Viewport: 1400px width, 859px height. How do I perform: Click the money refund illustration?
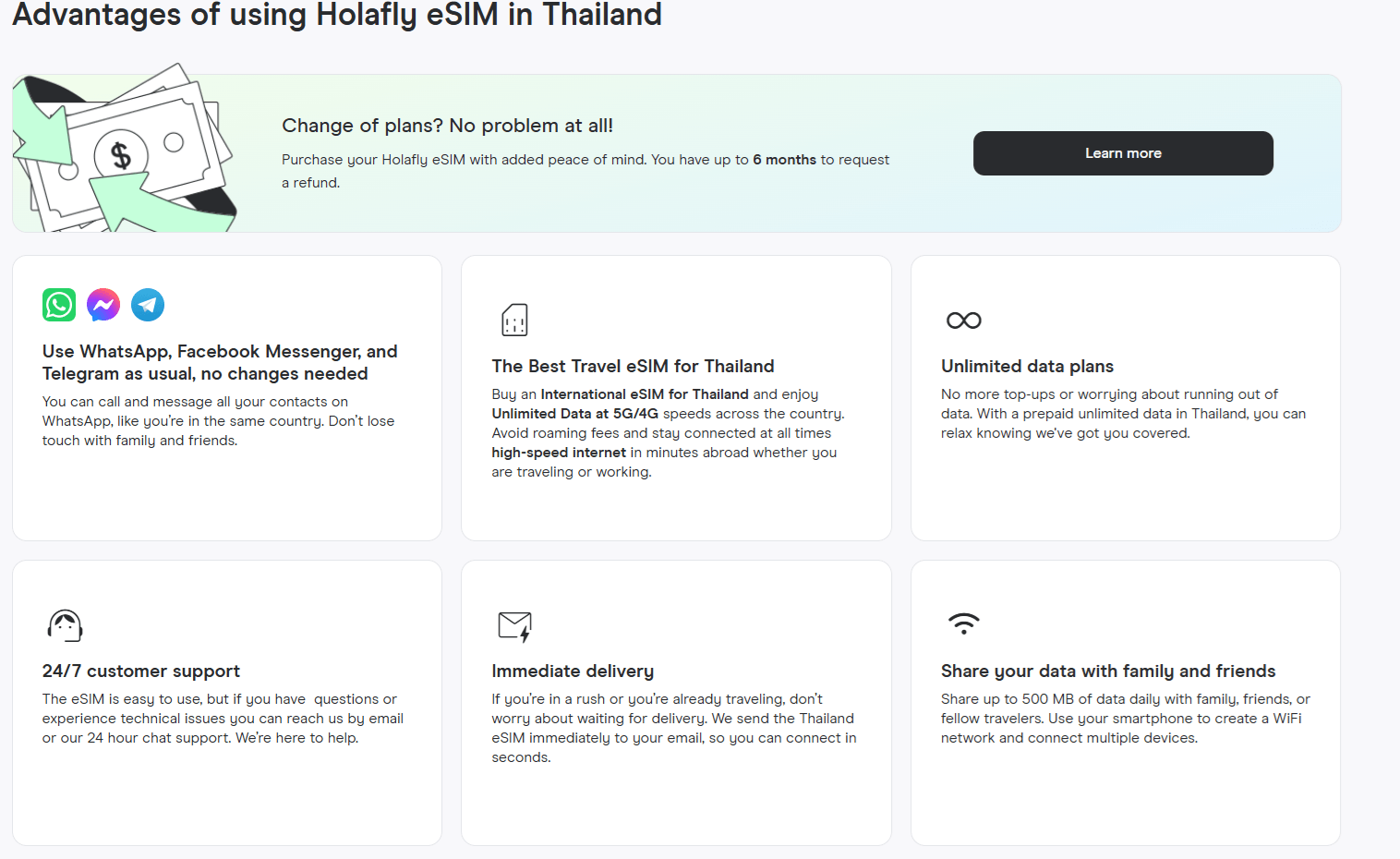pyautogui.click(x=124, y=153)
